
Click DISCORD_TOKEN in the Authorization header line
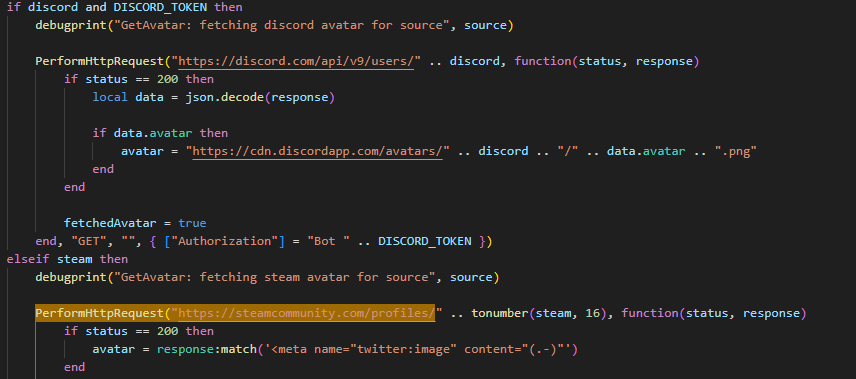[x=425, y=241]
